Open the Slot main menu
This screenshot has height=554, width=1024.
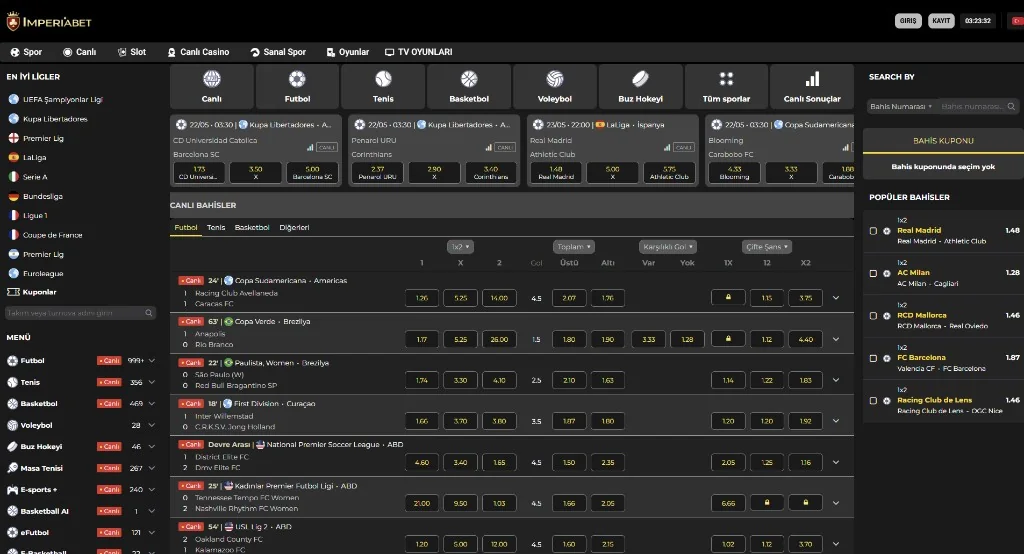[131, 52]
